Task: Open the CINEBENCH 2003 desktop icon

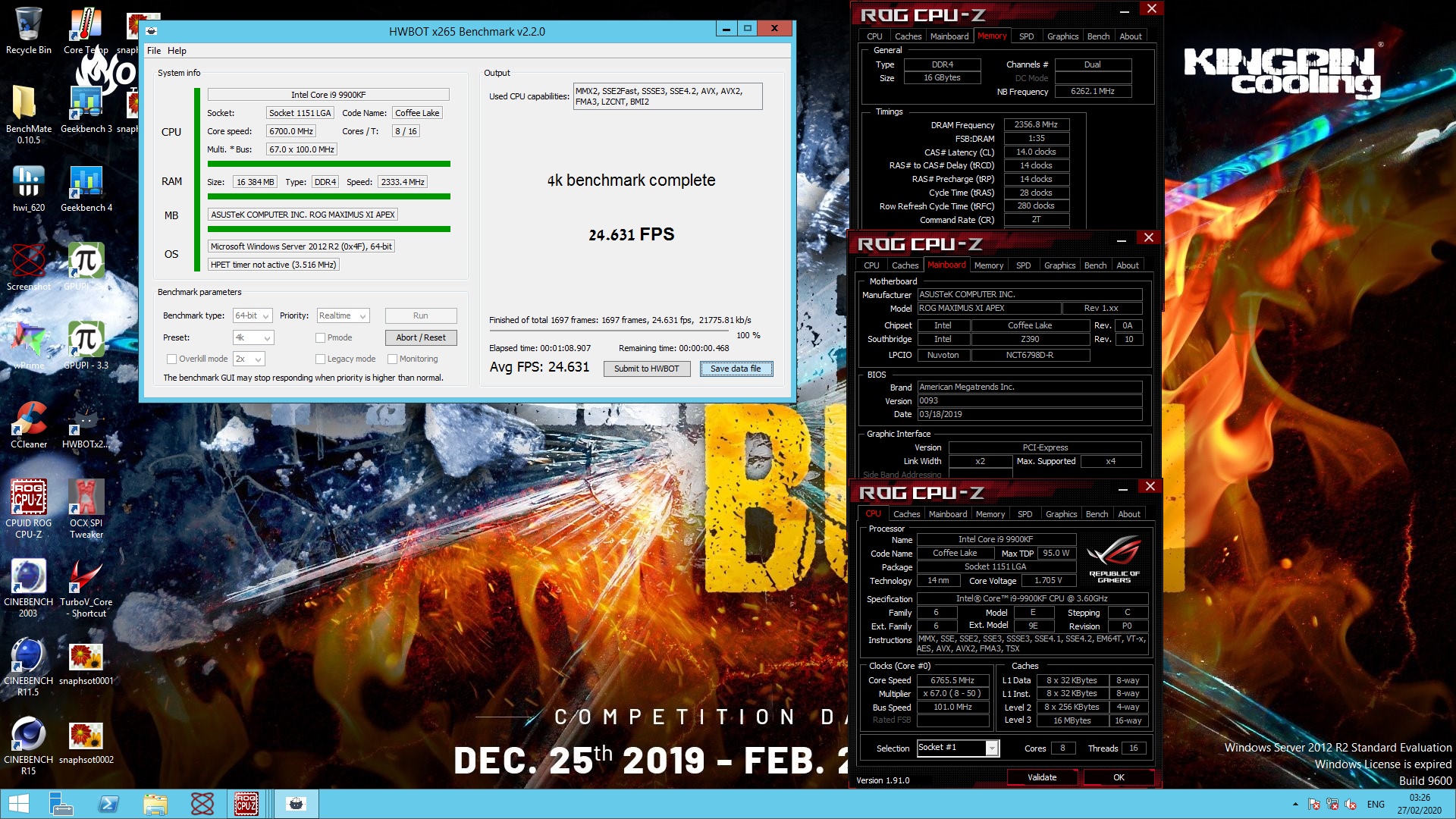Action: click(28, 588)
